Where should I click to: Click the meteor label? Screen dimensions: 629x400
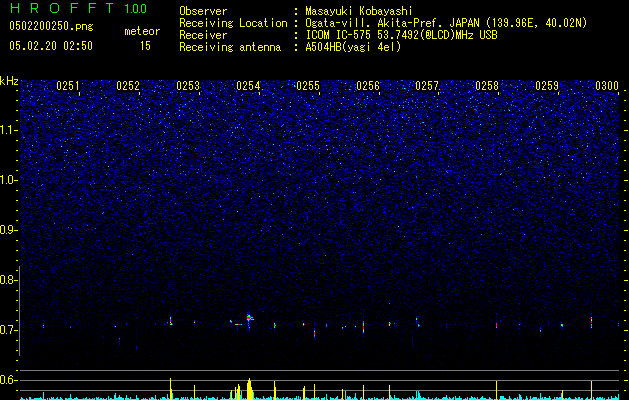pos(142,31)
